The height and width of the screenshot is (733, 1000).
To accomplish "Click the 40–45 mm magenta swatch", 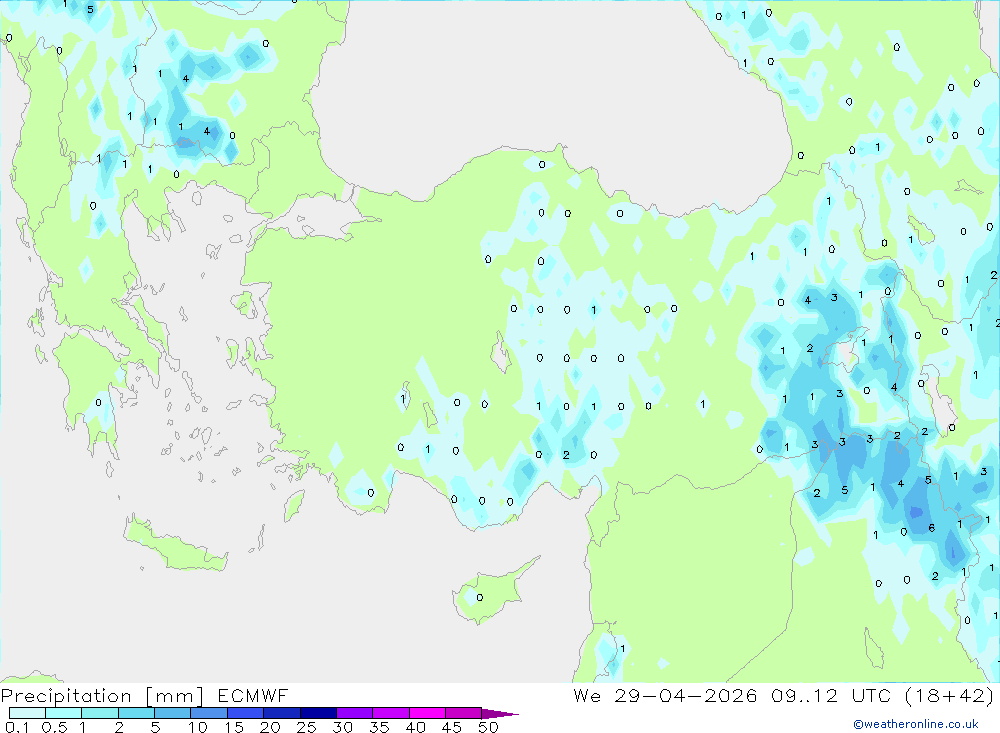I will (427, 713).
